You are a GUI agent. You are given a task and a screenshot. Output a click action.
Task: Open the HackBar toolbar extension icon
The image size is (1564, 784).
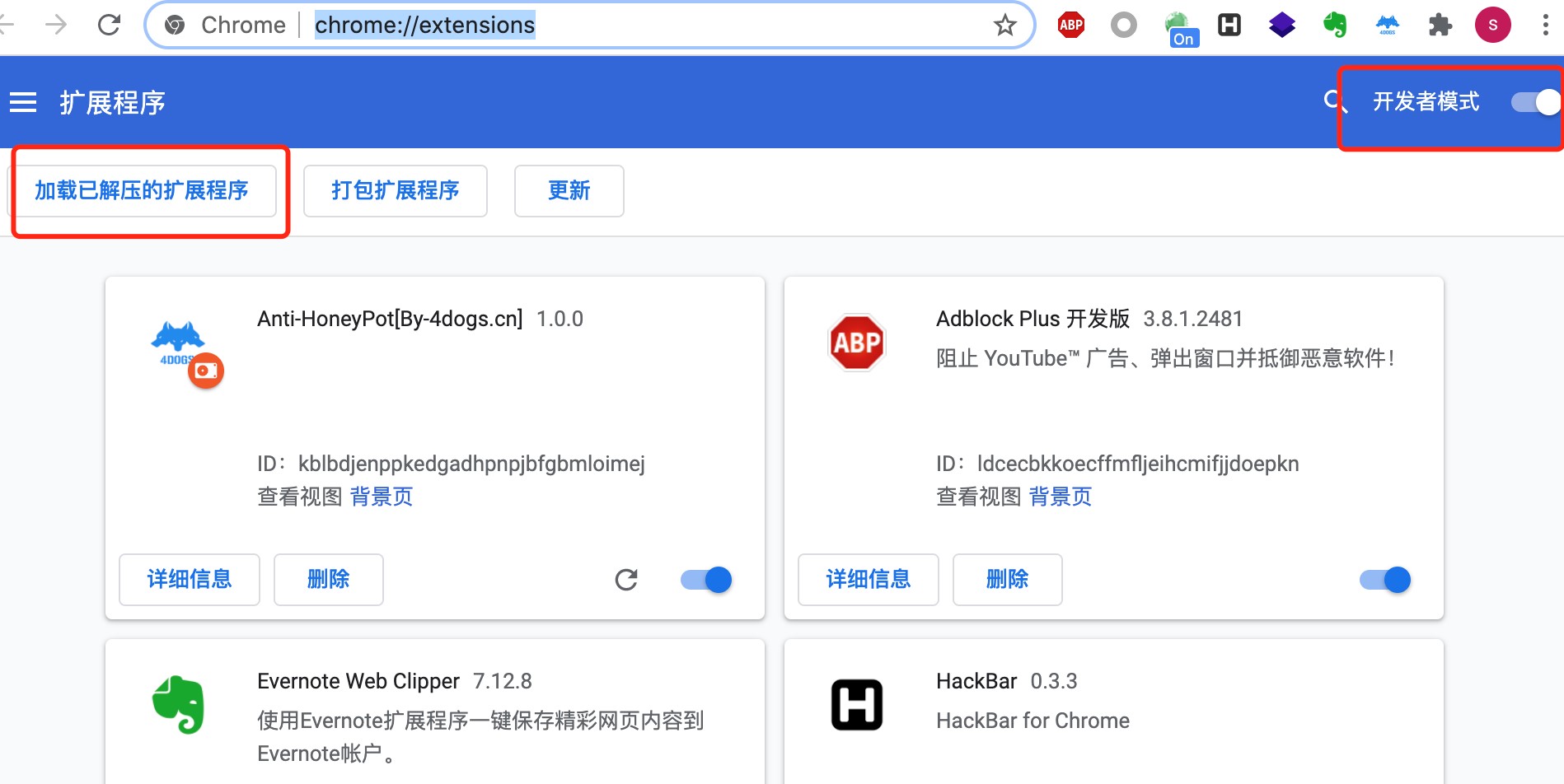pyautogui.click(x=1229, y=25)
